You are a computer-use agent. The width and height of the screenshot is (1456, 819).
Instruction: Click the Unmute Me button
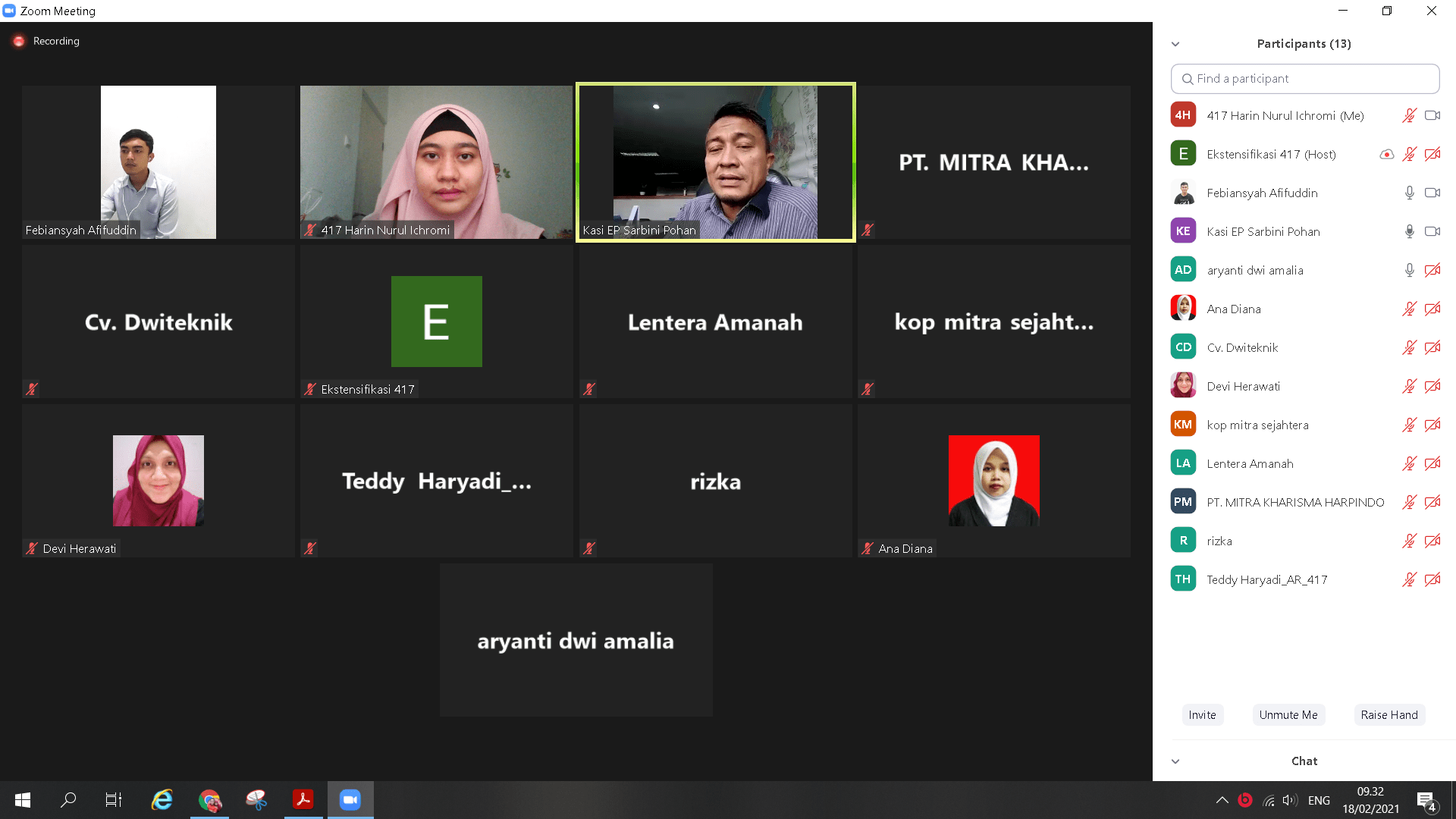tap(1288, 714)
